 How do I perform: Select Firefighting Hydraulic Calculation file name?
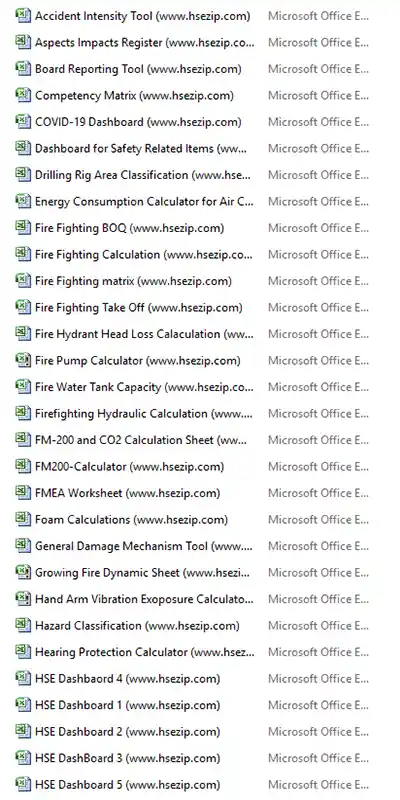pos(144,414)
